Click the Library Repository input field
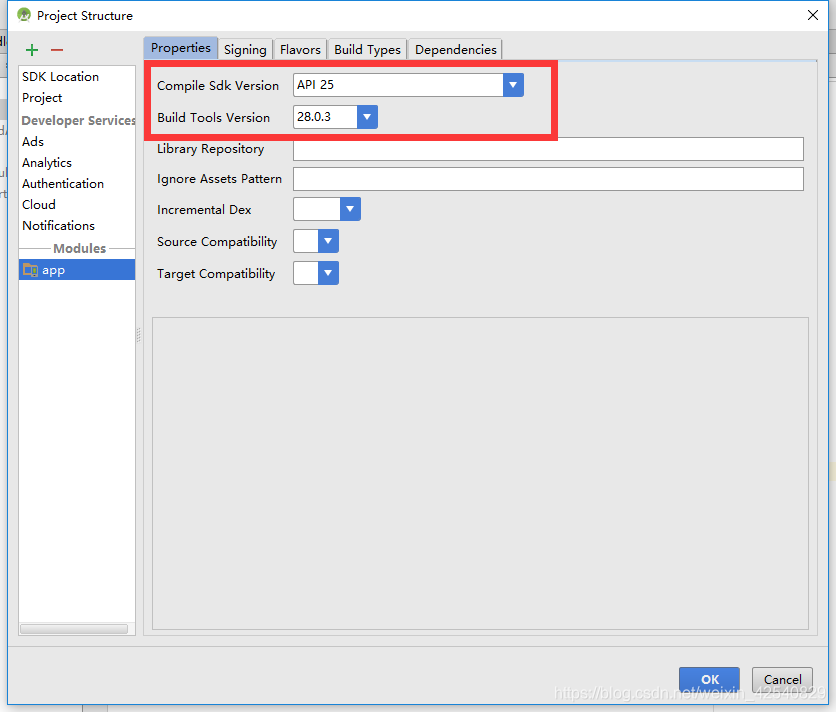 (x=548, y=149)
